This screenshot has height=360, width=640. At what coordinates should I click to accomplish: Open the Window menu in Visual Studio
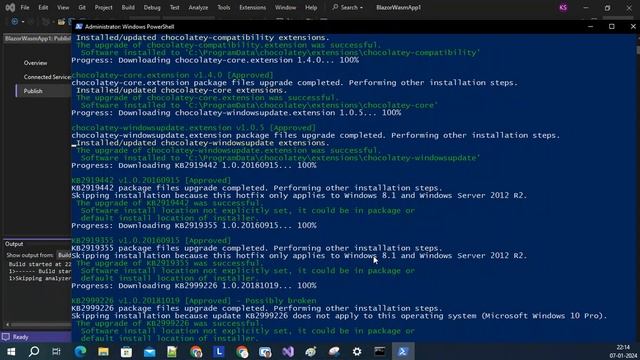(285, 7)
